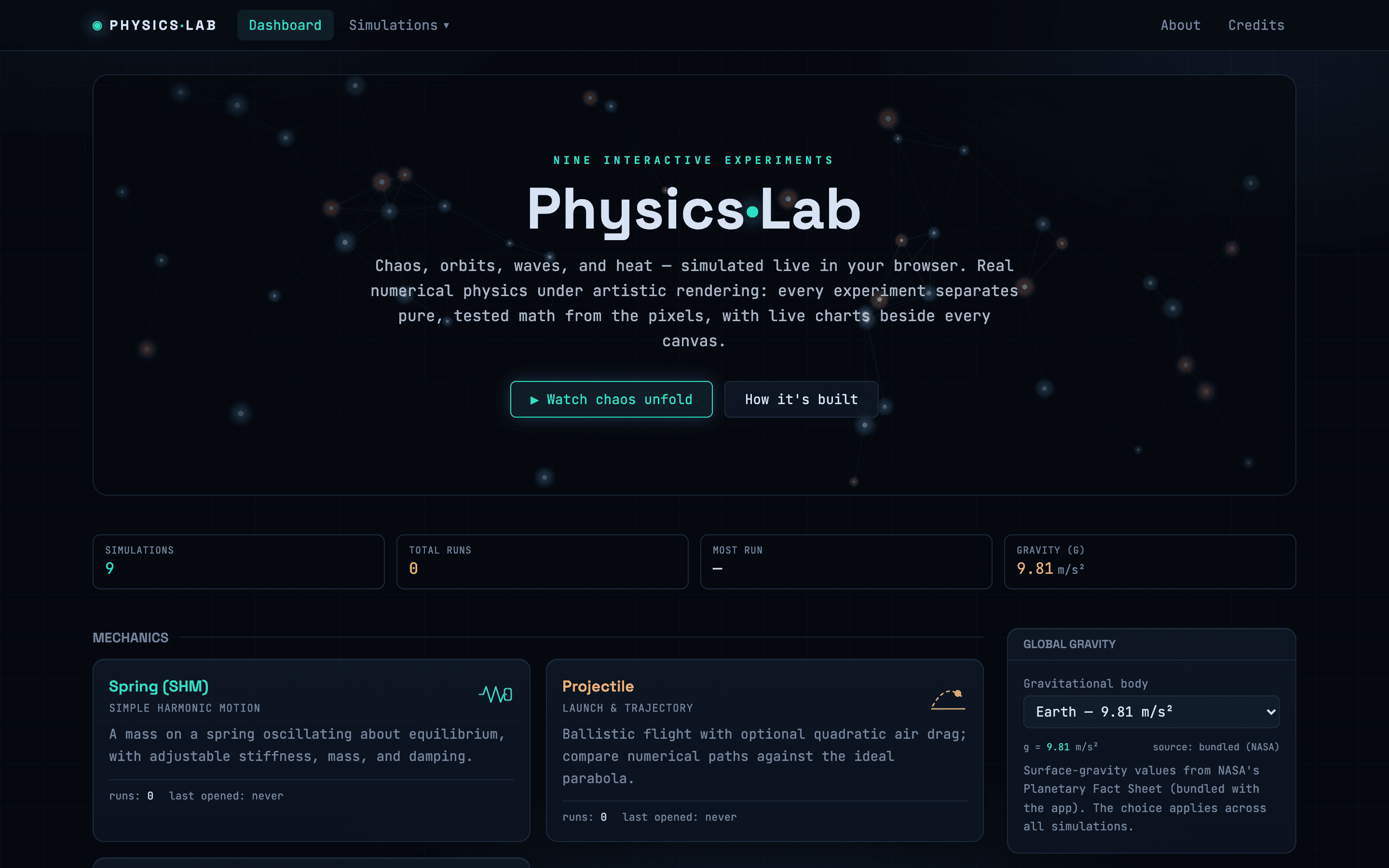Click 'source: bundled (NASA)' label
Screen dimensions: 1389x868
pyautogui.click(x=1216, y=747)
